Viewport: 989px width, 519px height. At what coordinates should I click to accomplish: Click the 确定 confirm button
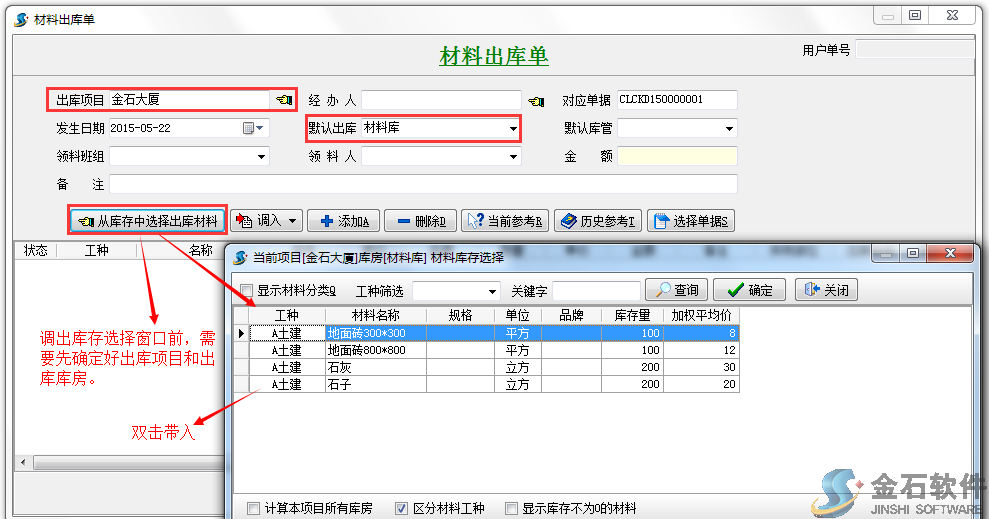tap(749, 290)
